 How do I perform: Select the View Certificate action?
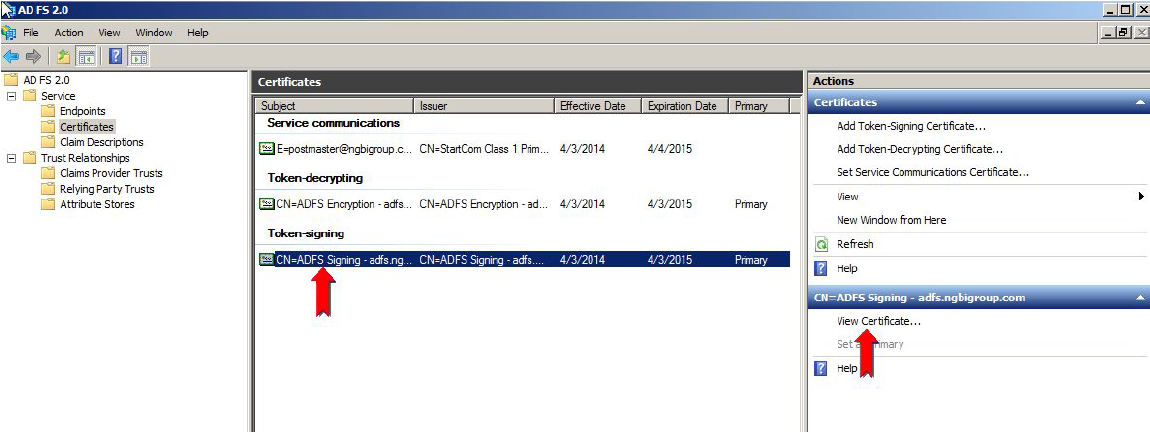pyautogui.click(x=879, y=321)
